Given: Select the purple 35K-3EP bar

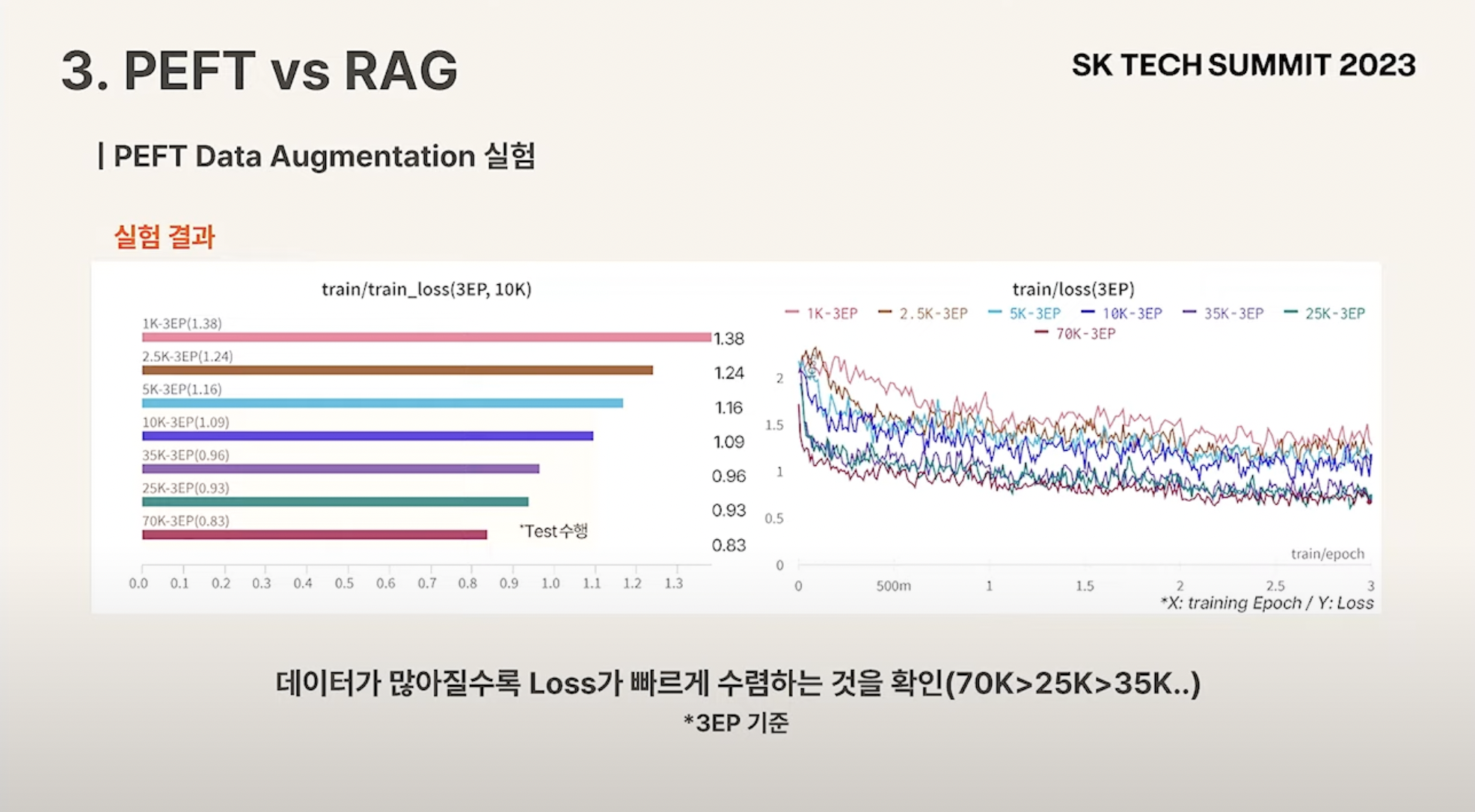Looking at the screenshot, I should point(340,469).
